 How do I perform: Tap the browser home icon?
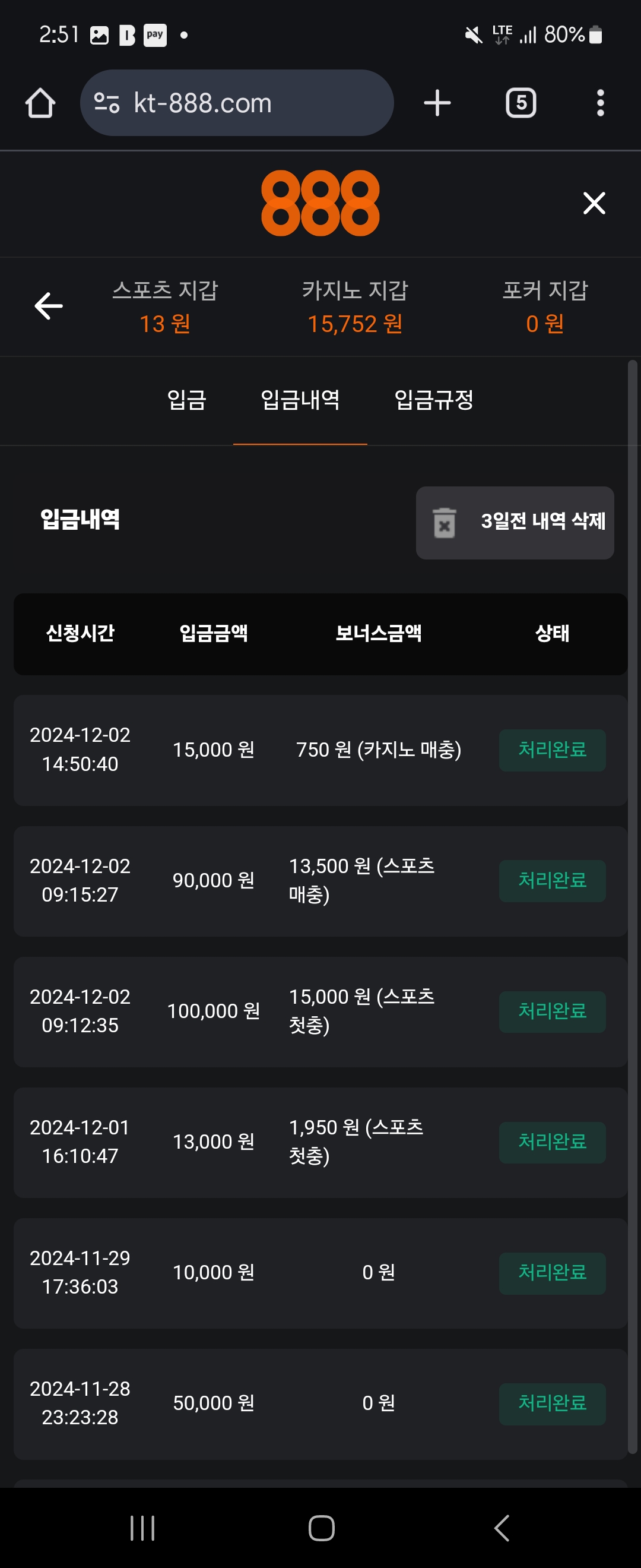40,103
